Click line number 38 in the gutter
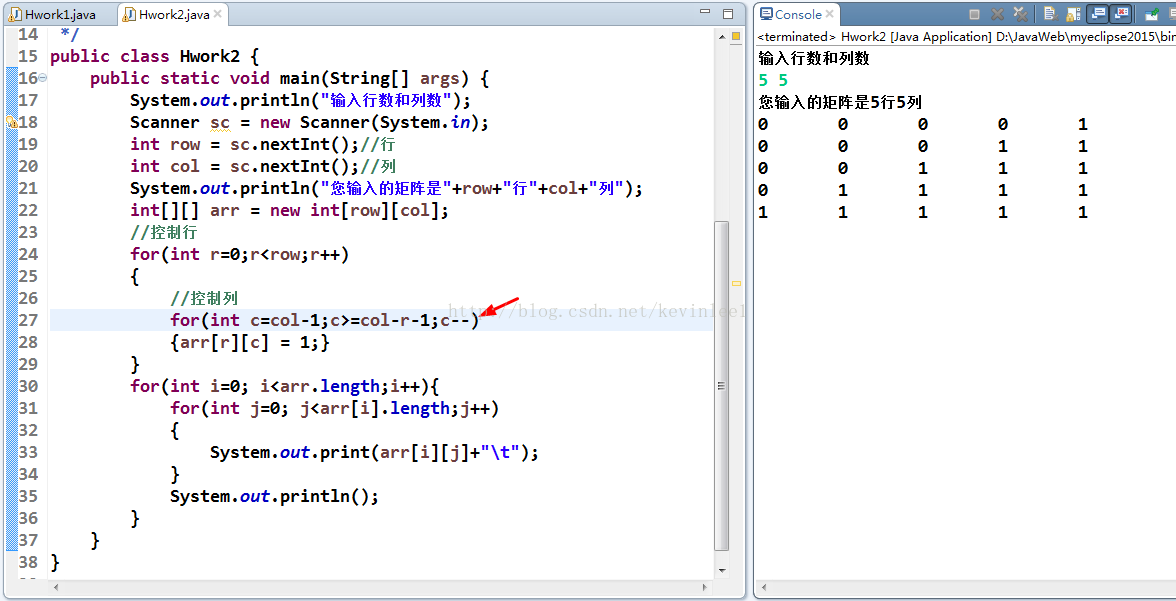 click(x=28, y=561)
